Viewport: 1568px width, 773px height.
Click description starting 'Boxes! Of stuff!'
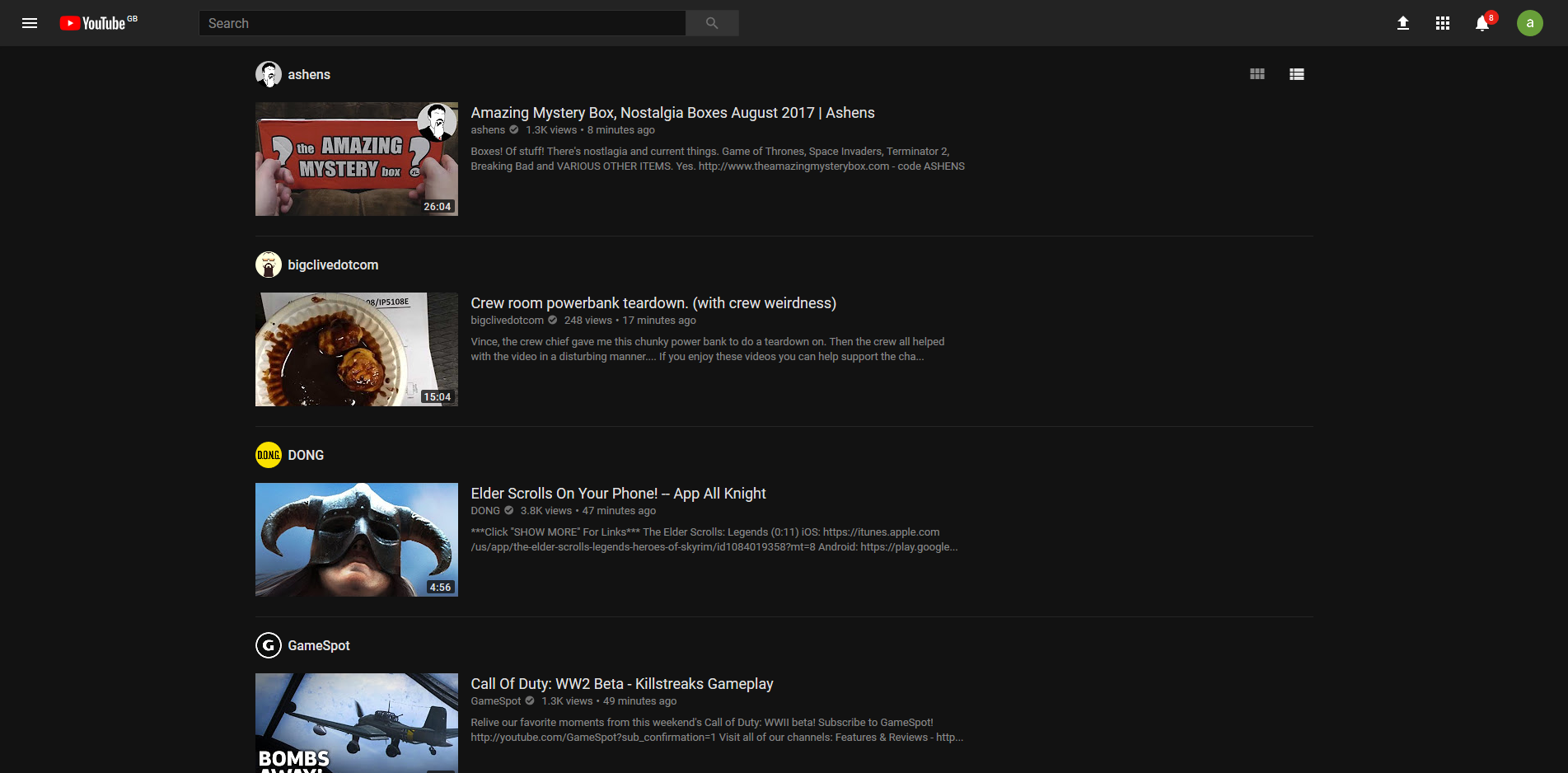pos(718,159)
